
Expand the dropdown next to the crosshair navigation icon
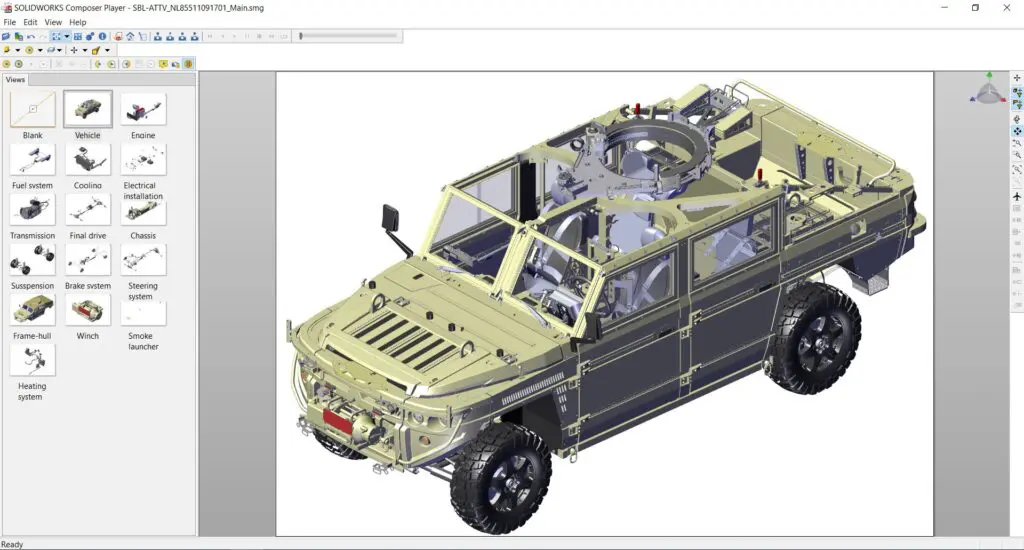point(85,50)
